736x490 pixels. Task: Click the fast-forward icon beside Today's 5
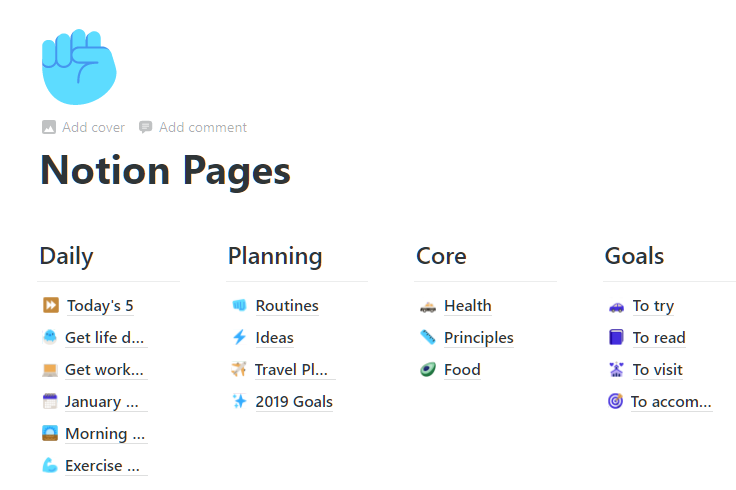51,305
